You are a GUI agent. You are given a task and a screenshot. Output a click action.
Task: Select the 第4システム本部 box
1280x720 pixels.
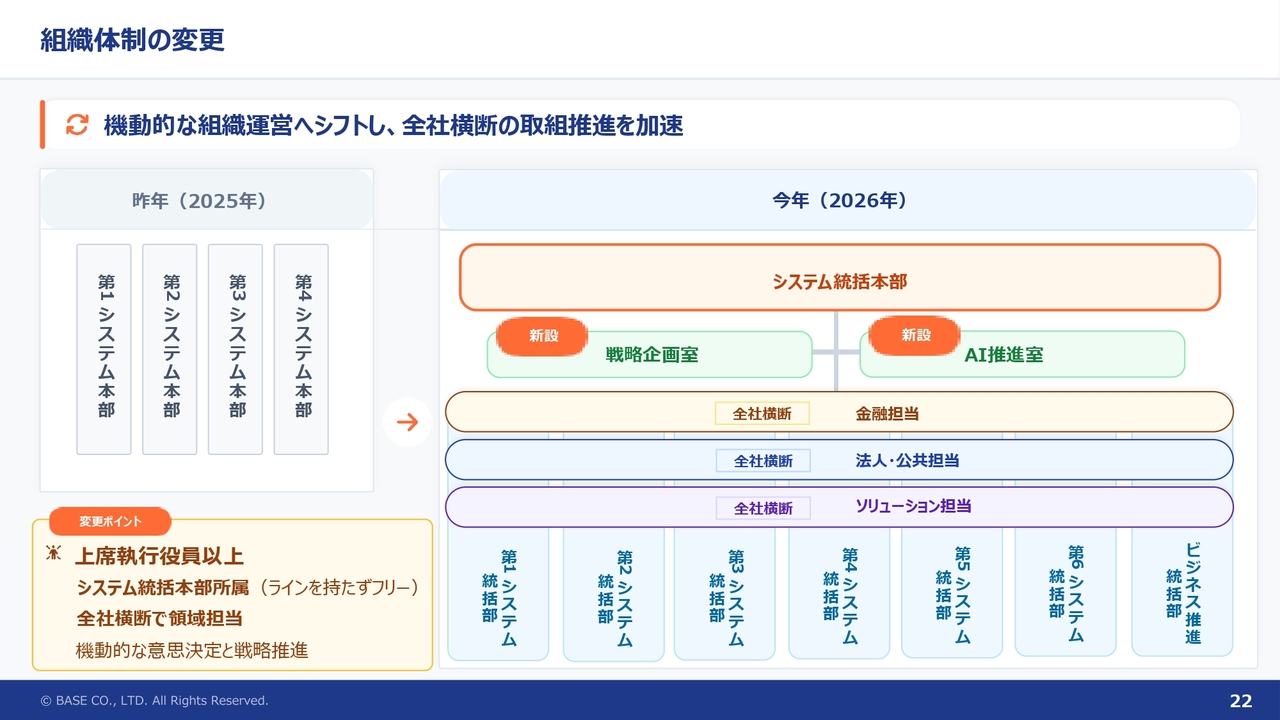[x=301, y=348]
